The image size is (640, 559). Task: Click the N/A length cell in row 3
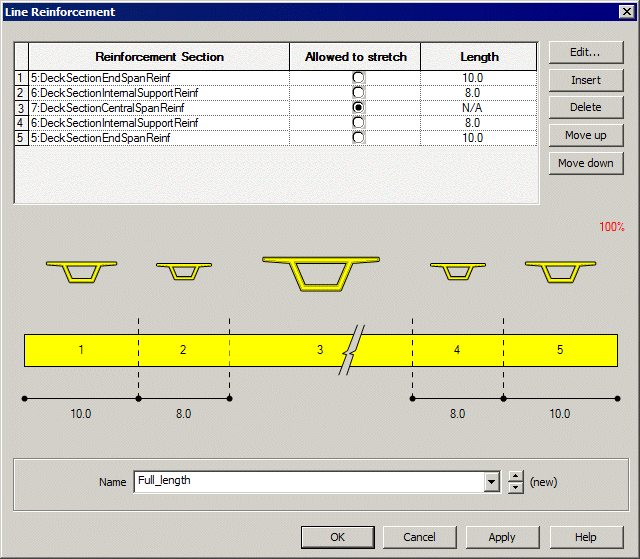[478, 108]
